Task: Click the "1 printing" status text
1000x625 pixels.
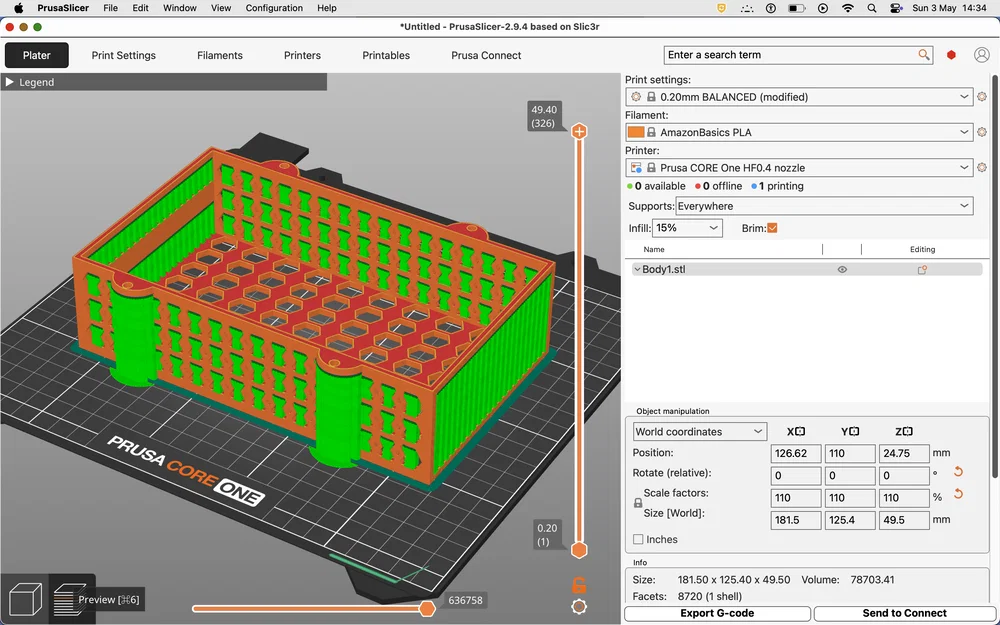Action: (x=781, y=186)
